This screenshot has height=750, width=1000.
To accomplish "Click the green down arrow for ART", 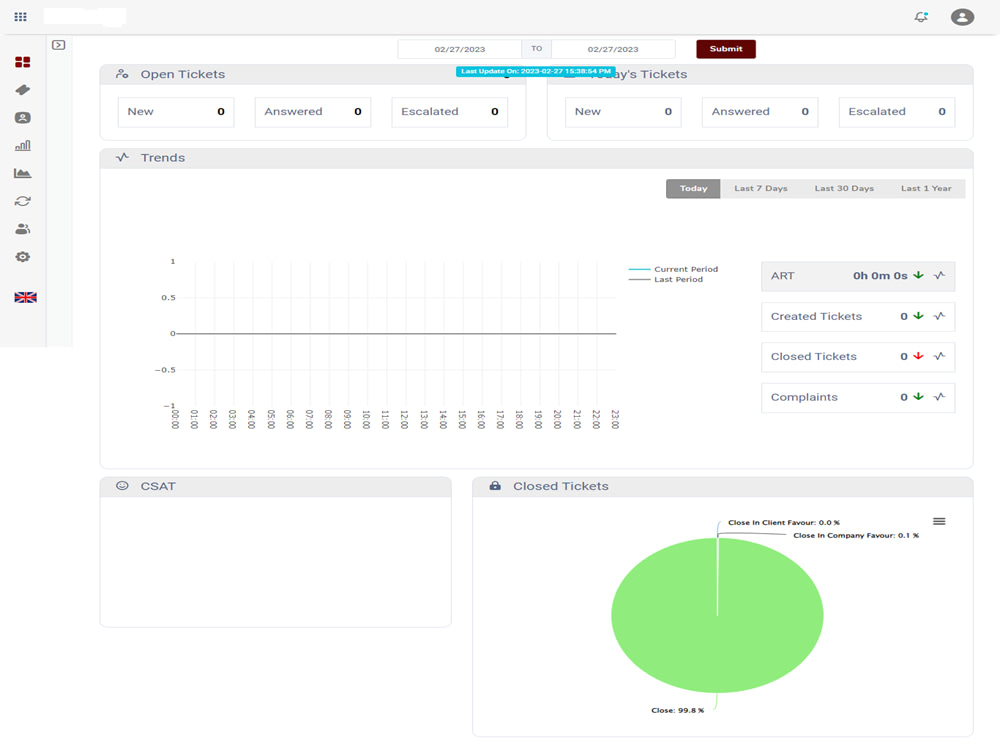I will (x=918, y=276).
